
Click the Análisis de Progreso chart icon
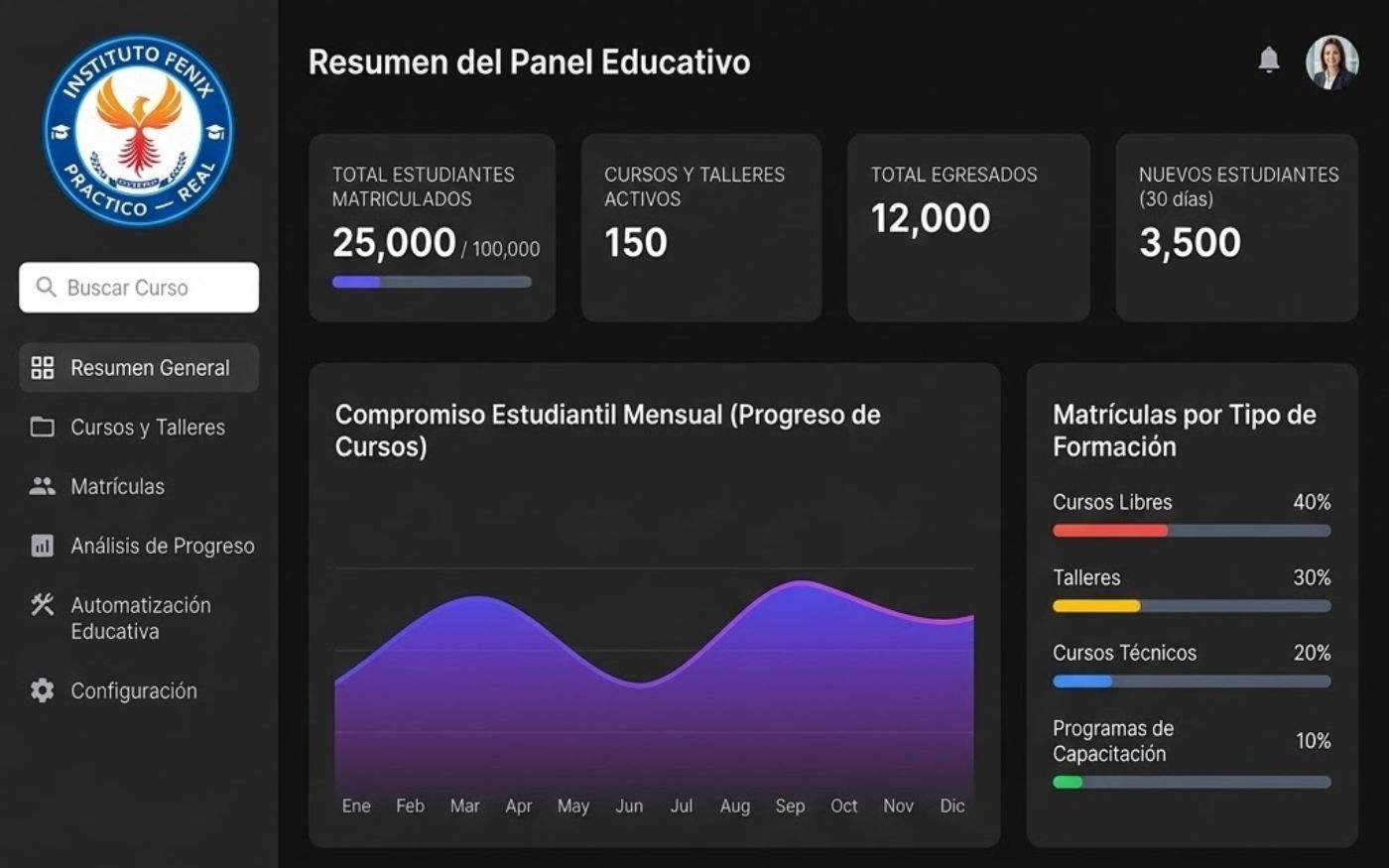(43, 546)
